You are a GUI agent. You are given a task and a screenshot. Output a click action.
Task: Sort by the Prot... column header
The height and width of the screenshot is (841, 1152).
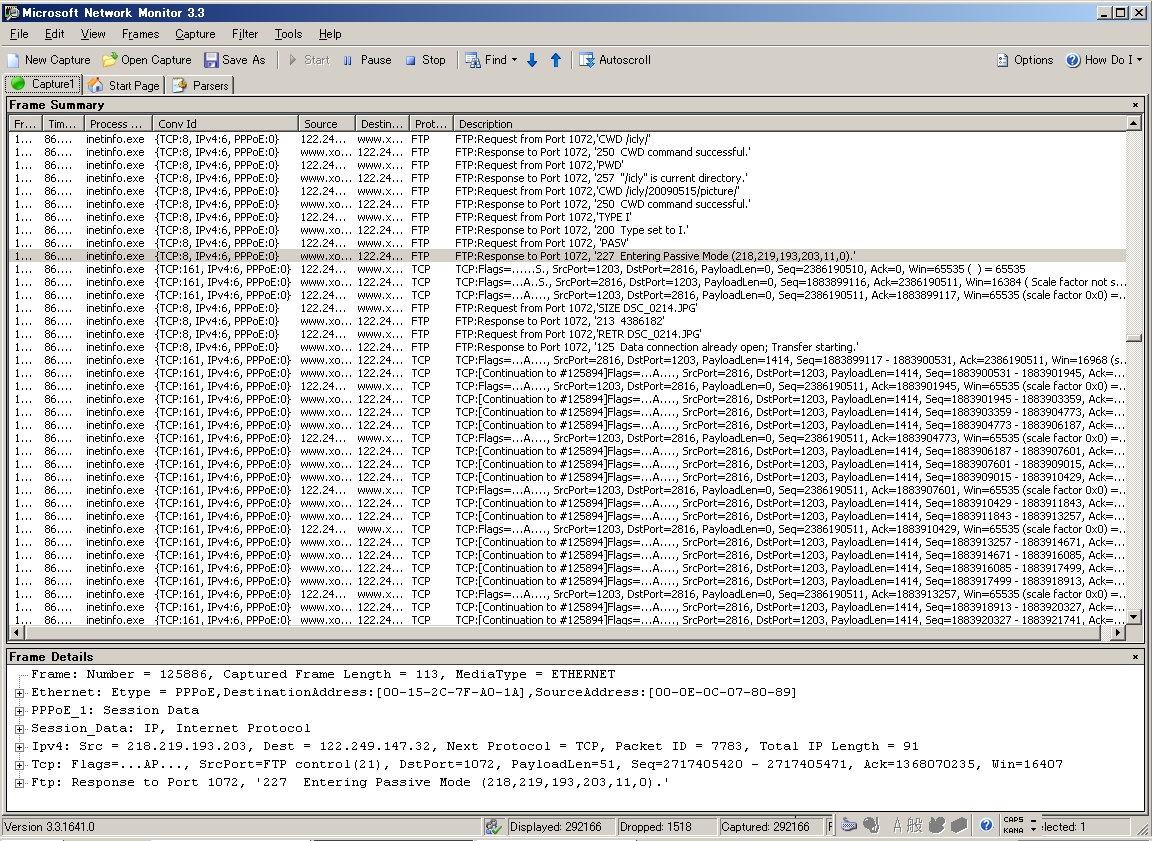[431, 123]
